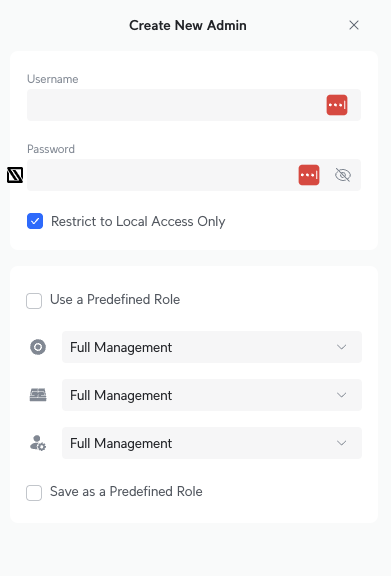Screen dimensions: 391x576
Task: Click the black striped extension icon beside Password
Action: tap(15, 175)
